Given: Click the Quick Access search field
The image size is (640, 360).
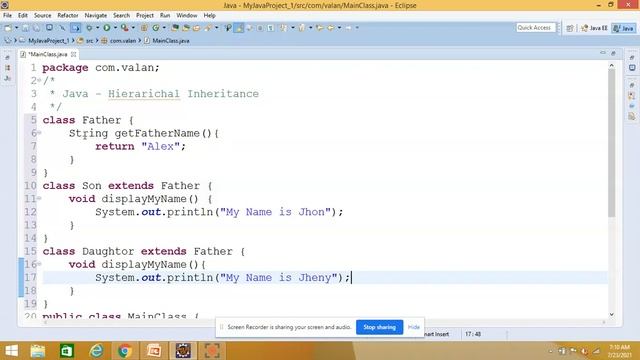Looking at the screenshot, I should point(536,28).
